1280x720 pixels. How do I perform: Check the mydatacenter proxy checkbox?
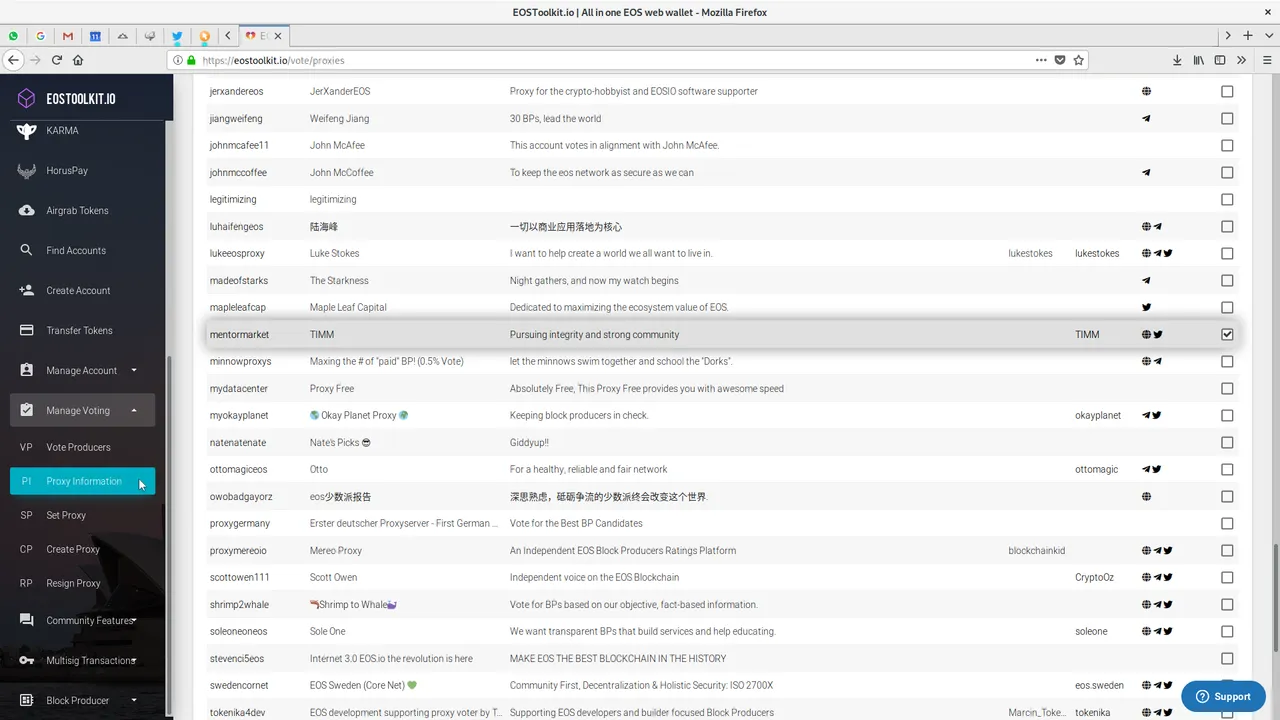(1227, 388)
